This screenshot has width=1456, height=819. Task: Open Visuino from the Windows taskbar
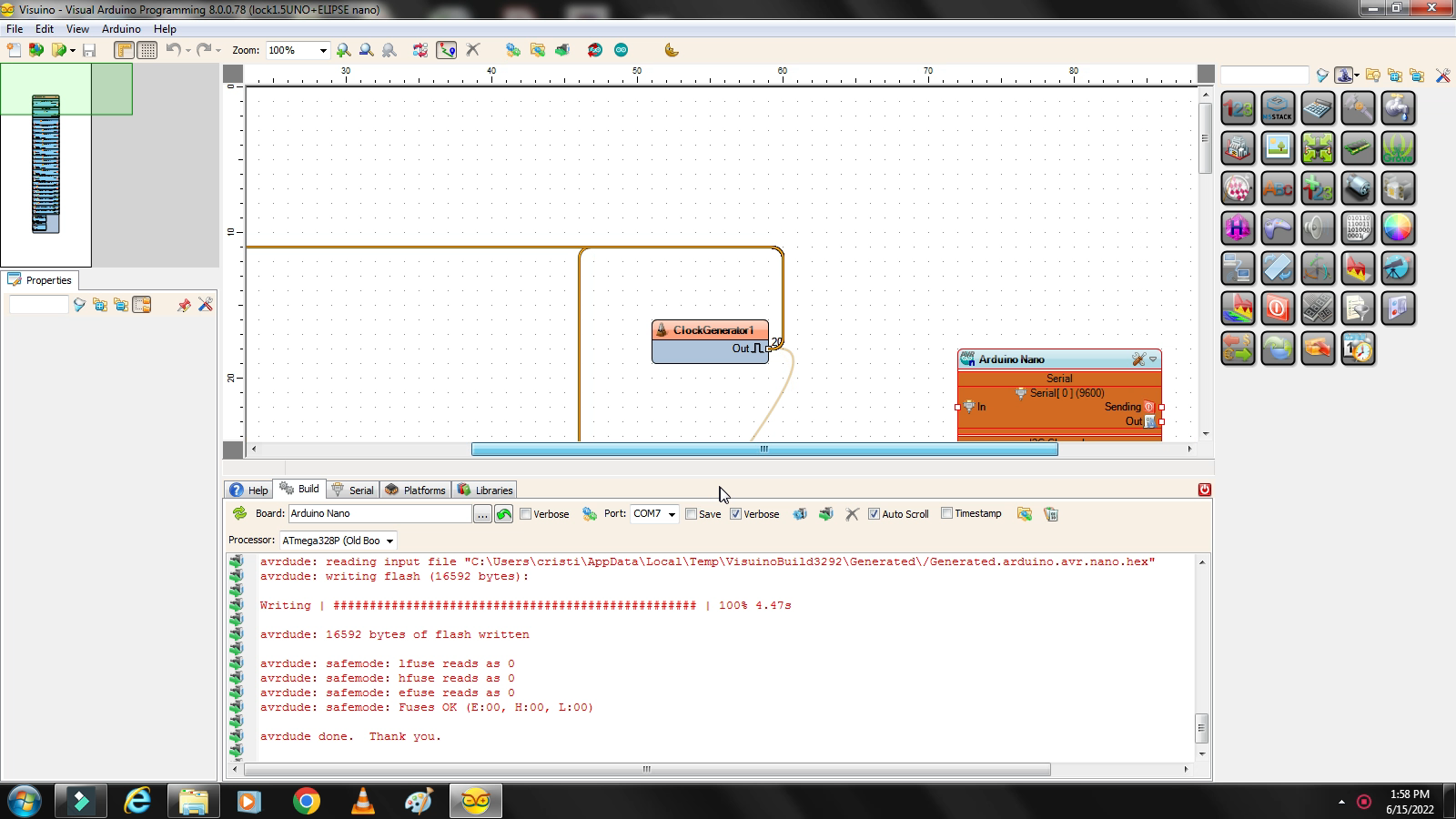pyautogui.click(x=475, y=801)
